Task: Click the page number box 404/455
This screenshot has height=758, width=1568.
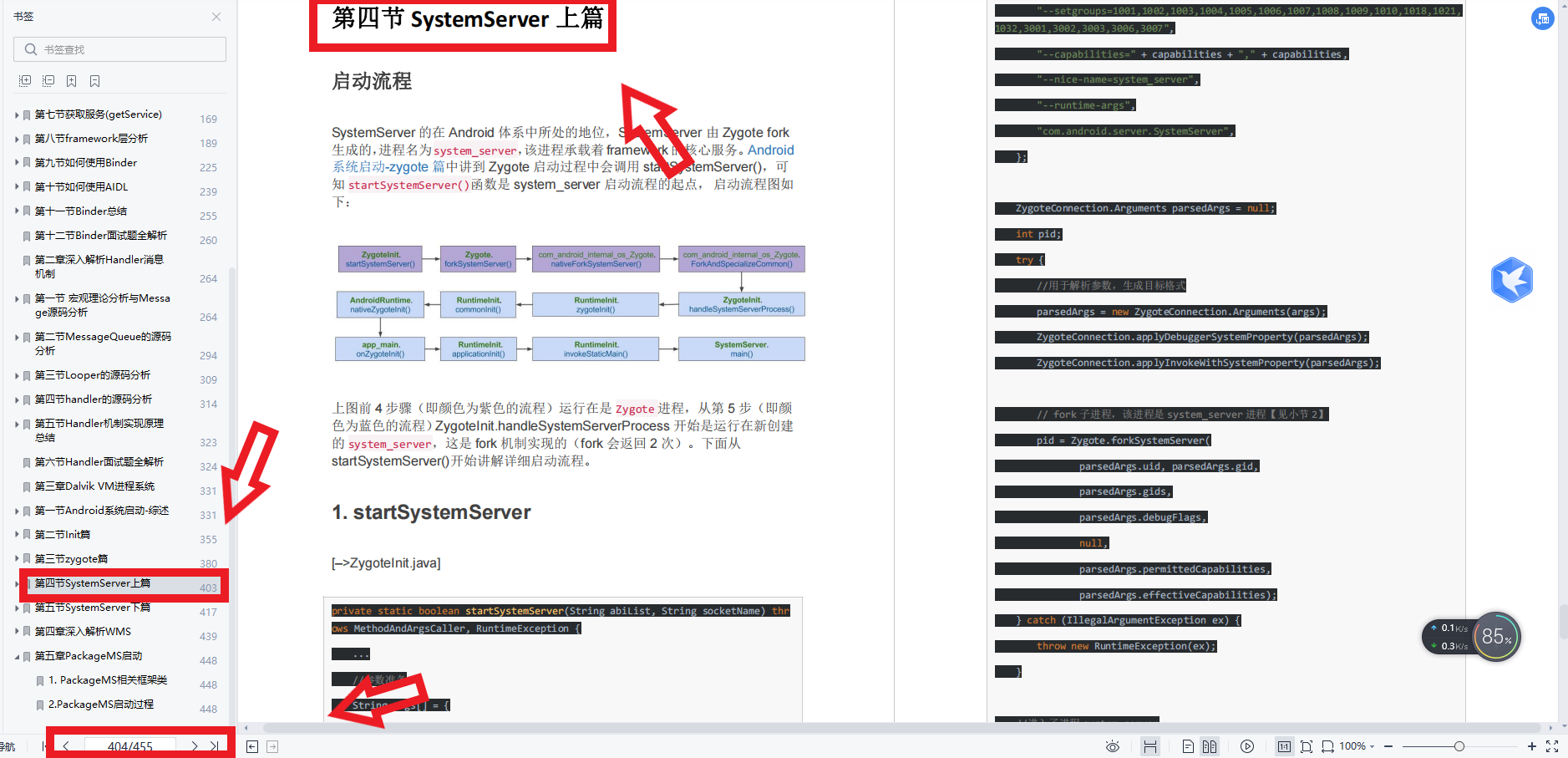Action: (129, 746)
